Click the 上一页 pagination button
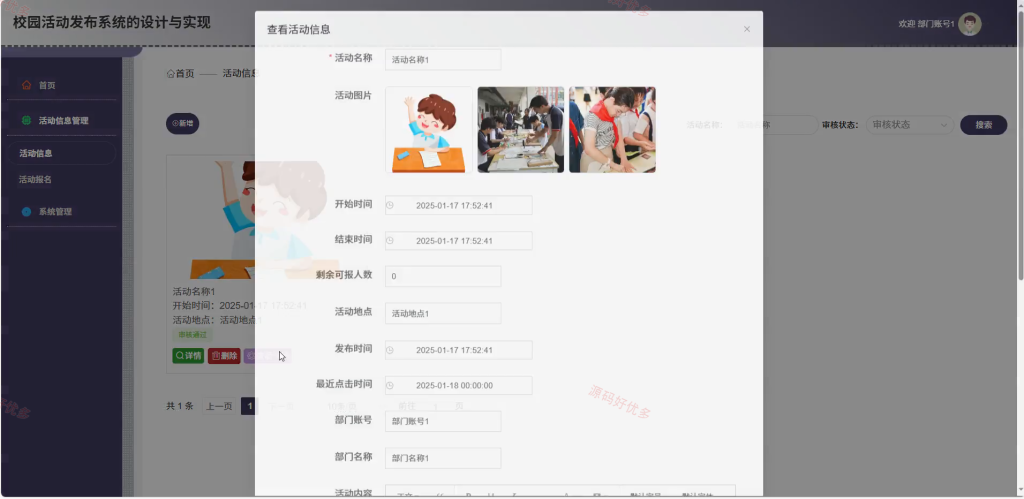The height and width of the screenshot is (499, 1024). 219,406
